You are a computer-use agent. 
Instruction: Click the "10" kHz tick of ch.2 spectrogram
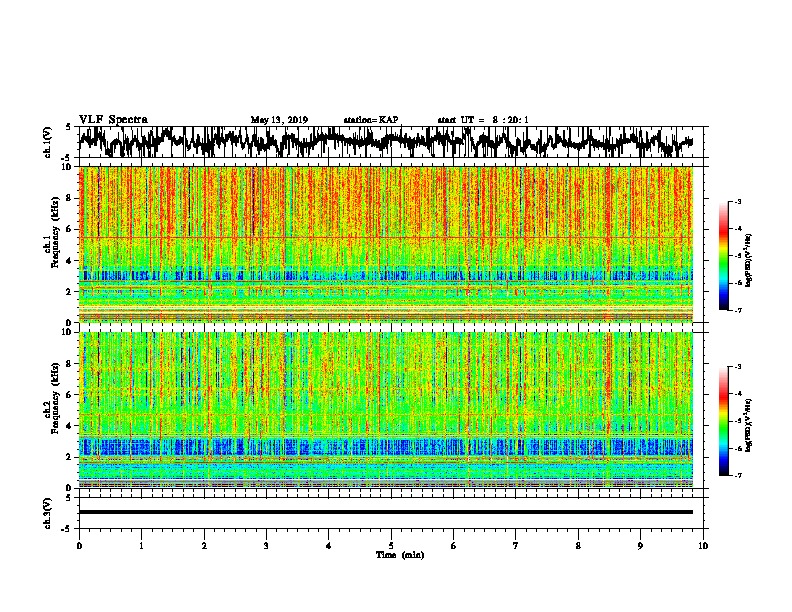tap(67, 332)
